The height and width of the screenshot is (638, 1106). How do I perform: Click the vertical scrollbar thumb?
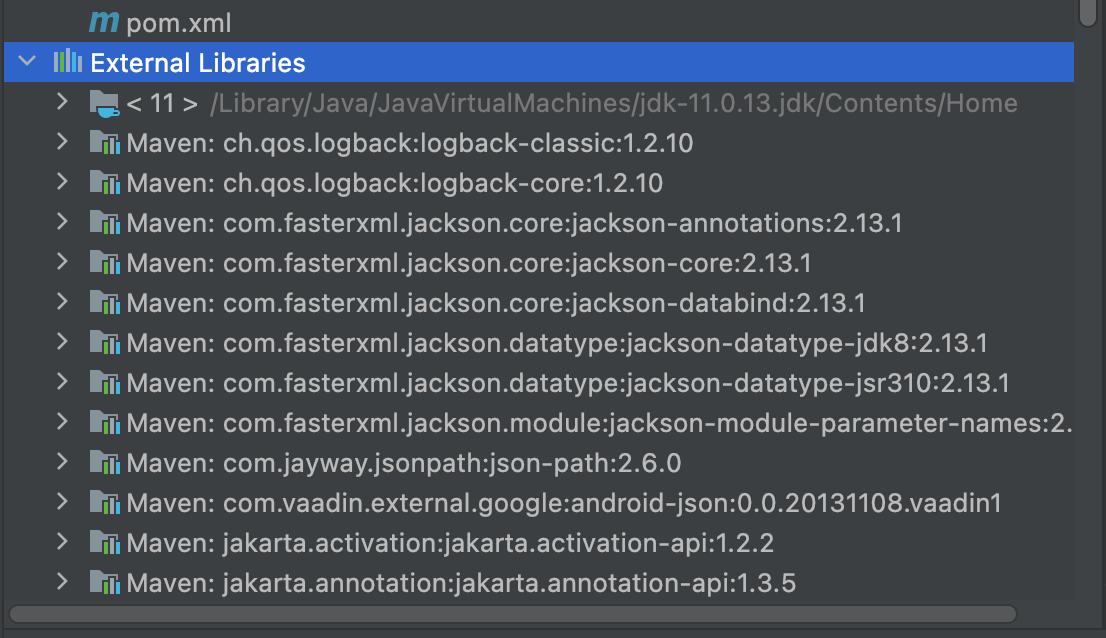(1088, 12)
